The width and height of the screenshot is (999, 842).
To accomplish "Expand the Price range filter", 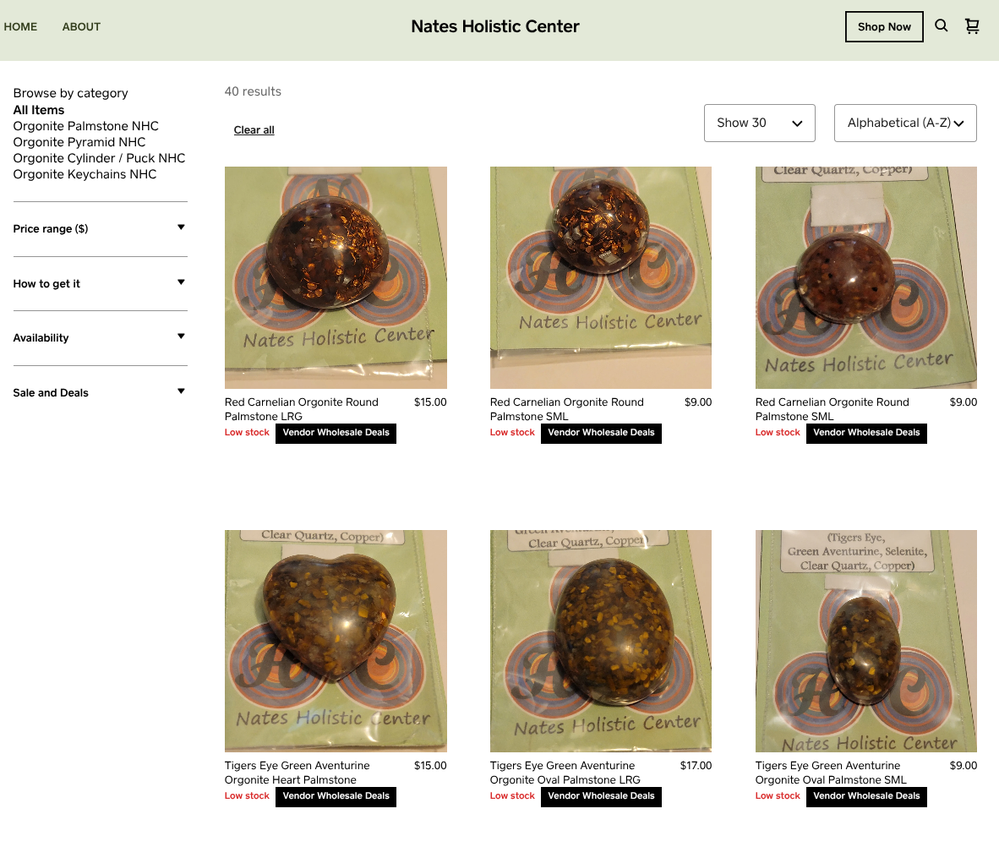I will tap(100, 229).
